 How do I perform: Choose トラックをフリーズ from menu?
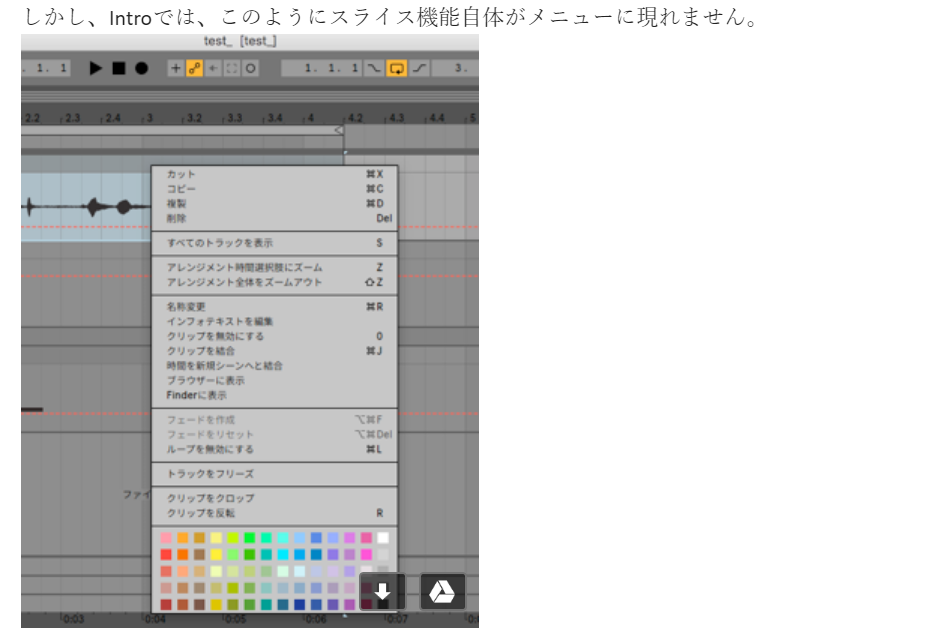[x=210, y=474]
